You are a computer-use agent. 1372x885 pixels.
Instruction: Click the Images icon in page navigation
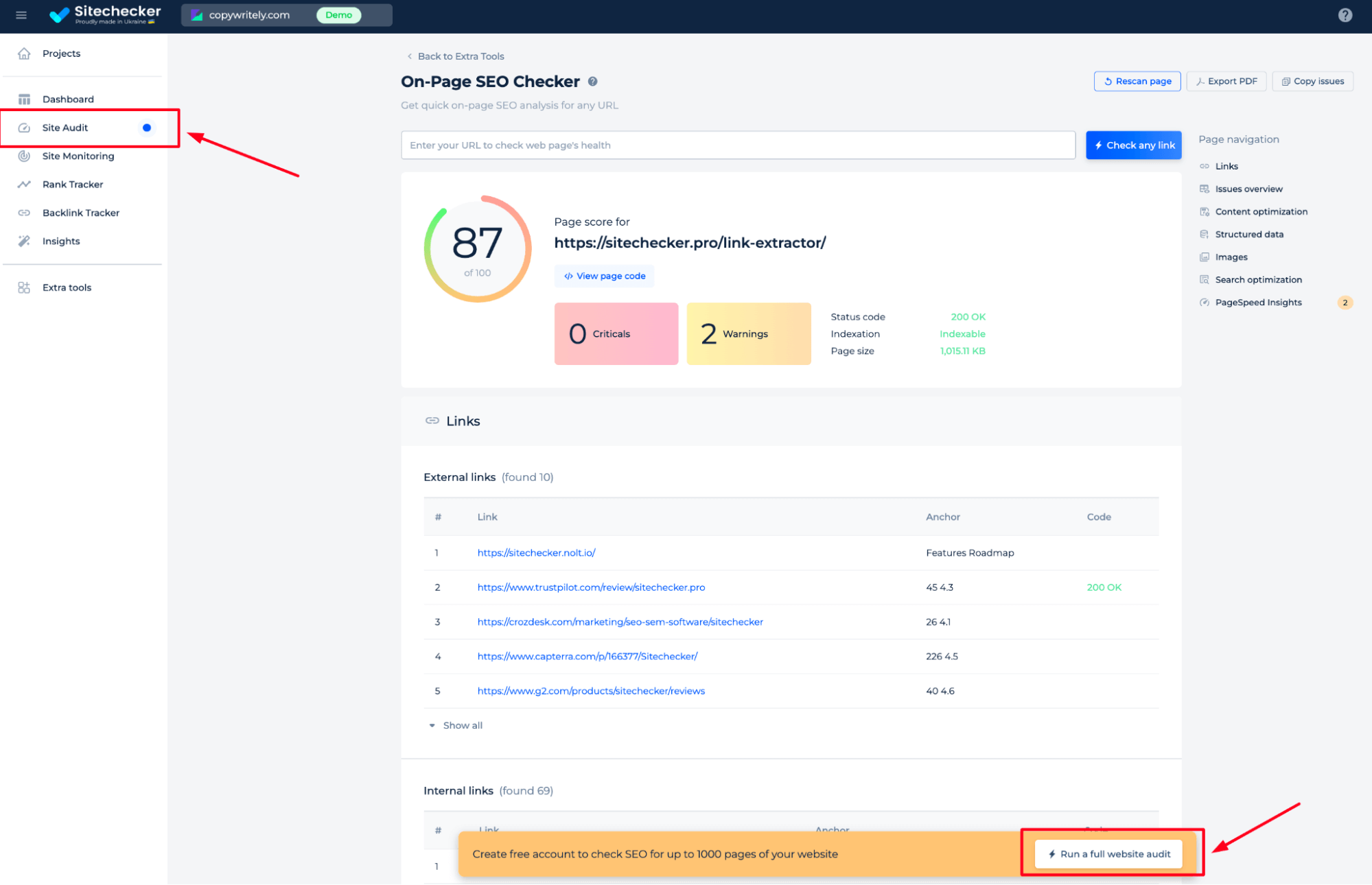[1204, 257]
